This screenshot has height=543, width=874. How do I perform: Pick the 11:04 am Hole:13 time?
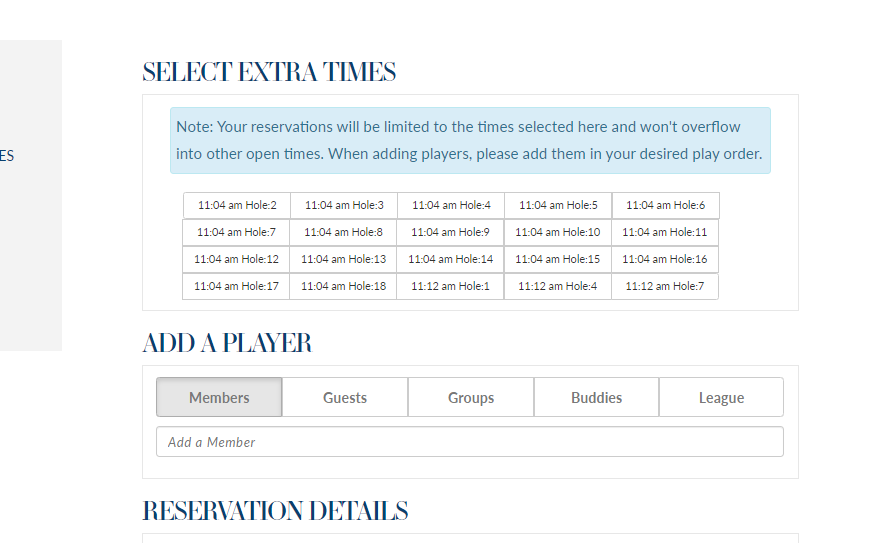pos(343,259)
